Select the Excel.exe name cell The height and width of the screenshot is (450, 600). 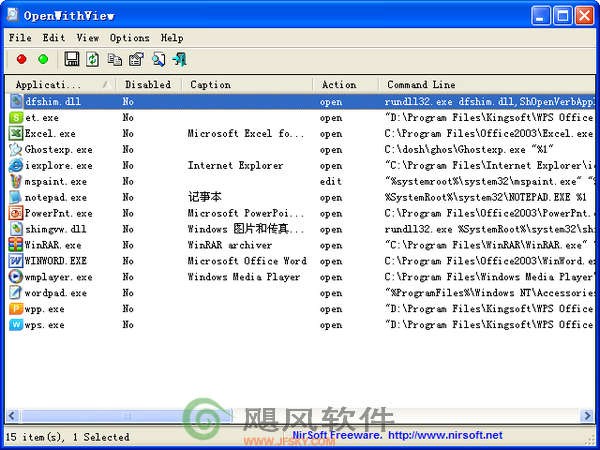tap(50, 134)
